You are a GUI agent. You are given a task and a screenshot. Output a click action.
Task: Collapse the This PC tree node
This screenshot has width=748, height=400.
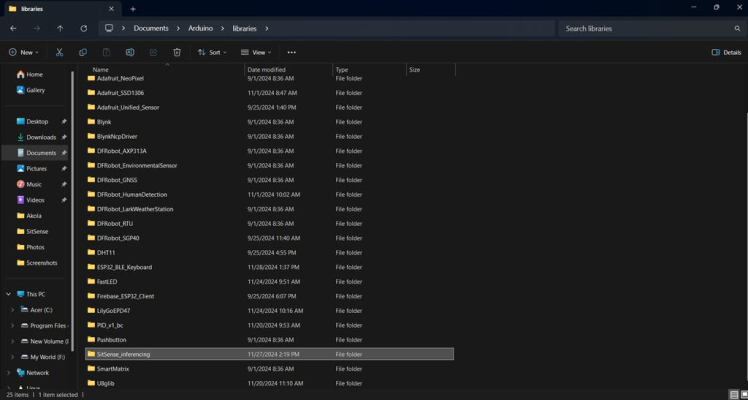(x=9, y=294)
